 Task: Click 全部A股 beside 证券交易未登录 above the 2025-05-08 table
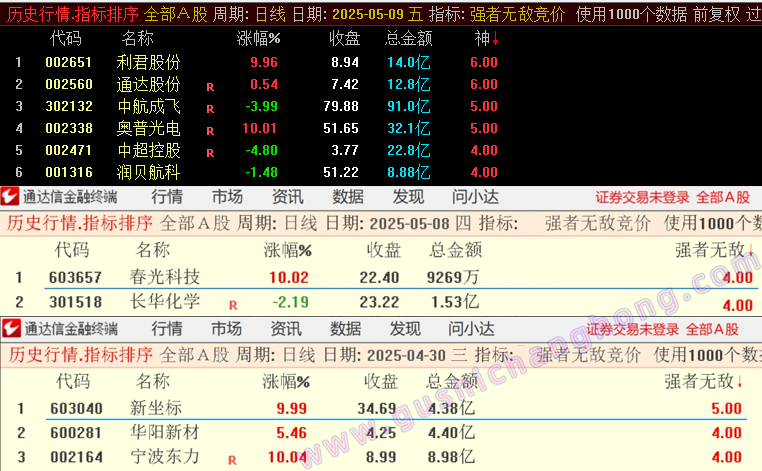(723, 197)
